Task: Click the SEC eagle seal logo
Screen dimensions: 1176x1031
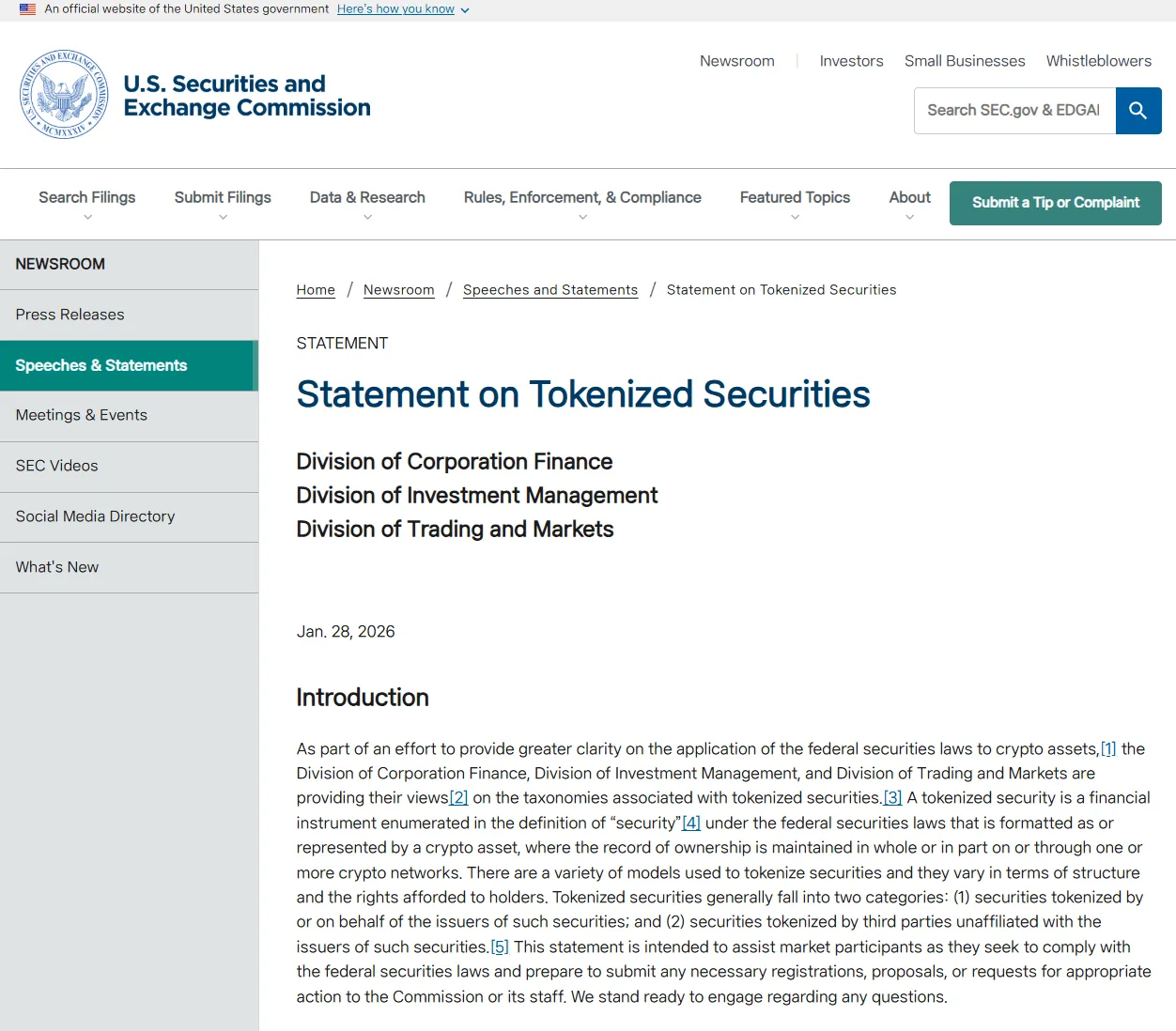Action: coord(64,95)
